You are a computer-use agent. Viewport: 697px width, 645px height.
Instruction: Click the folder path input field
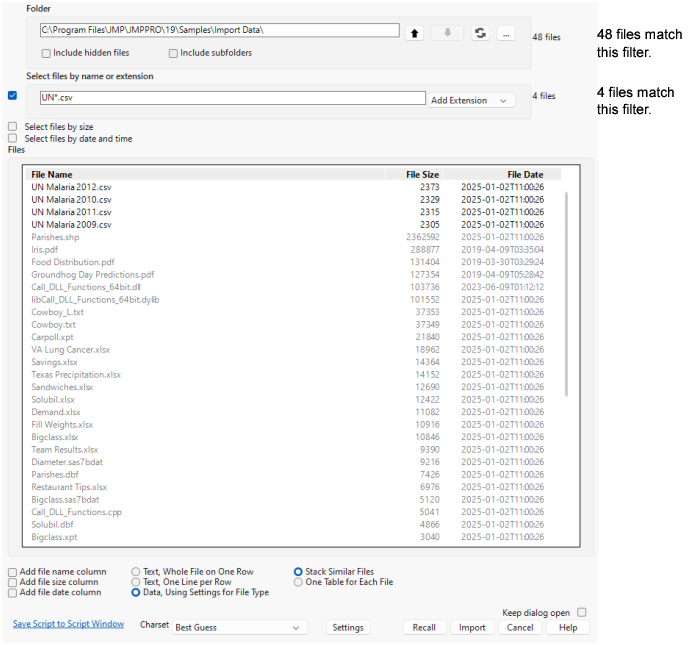point(220,30)
